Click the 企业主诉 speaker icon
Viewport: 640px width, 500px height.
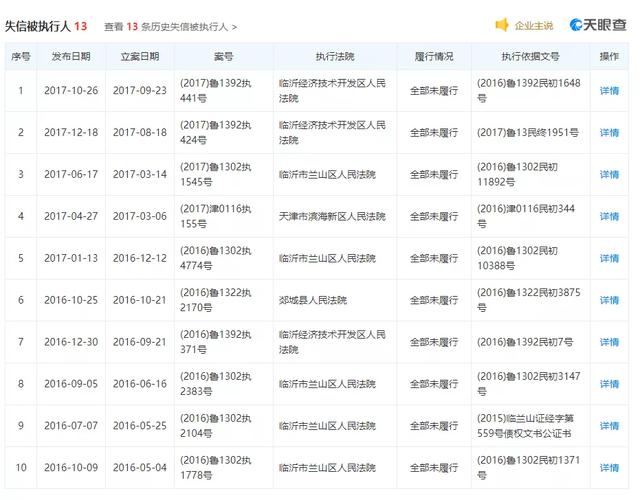pyautogui.click(x=502, y=25)
